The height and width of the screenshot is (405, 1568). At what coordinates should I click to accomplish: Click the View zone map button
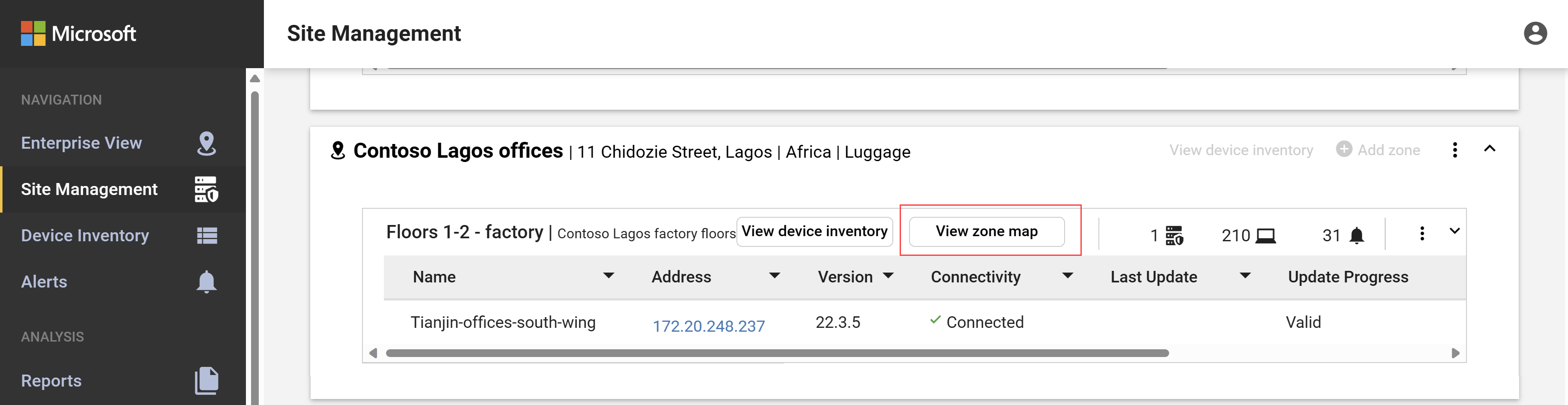986,231
